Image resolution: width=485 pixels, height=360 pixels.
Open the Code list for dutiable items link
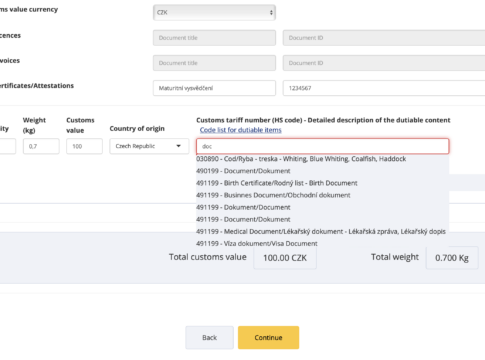point(240,130)
